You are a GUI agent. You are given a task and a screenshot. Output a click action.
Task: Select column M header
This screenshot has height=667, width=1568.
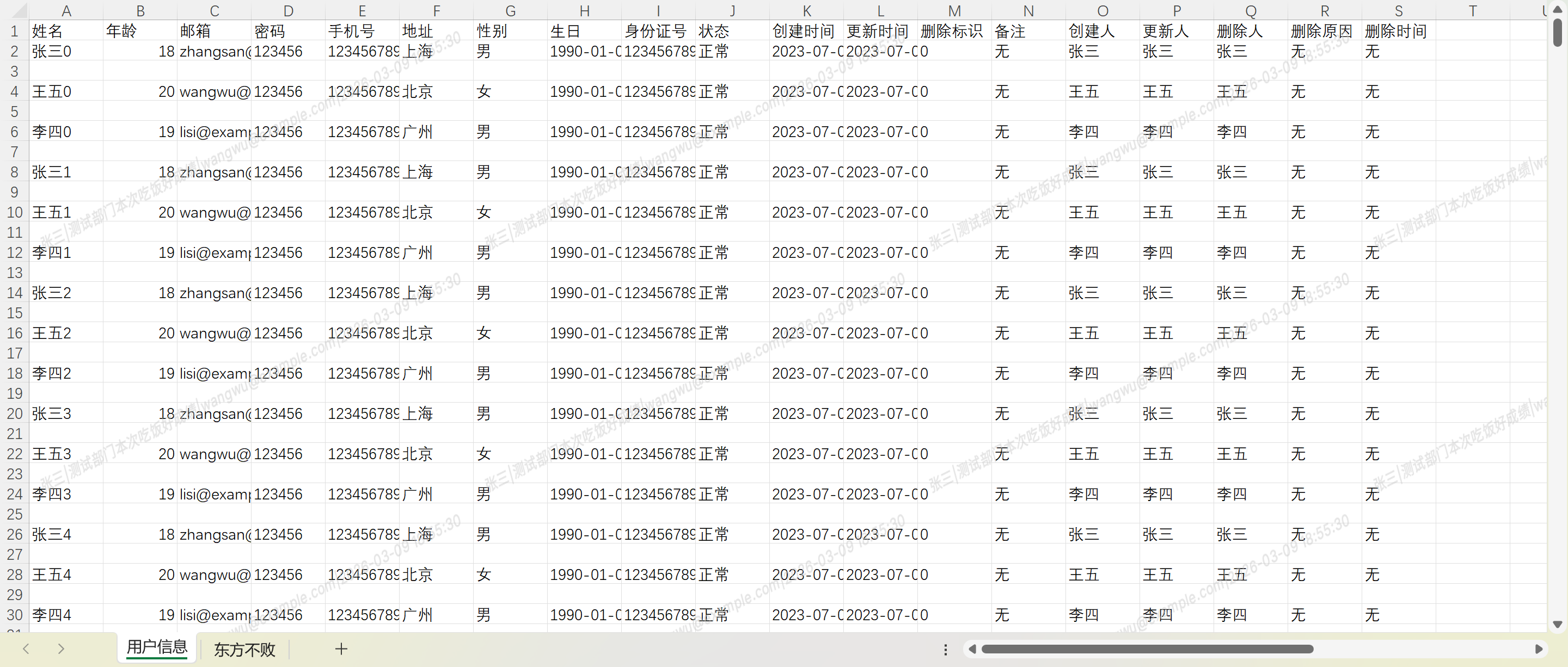click(954, 10)
